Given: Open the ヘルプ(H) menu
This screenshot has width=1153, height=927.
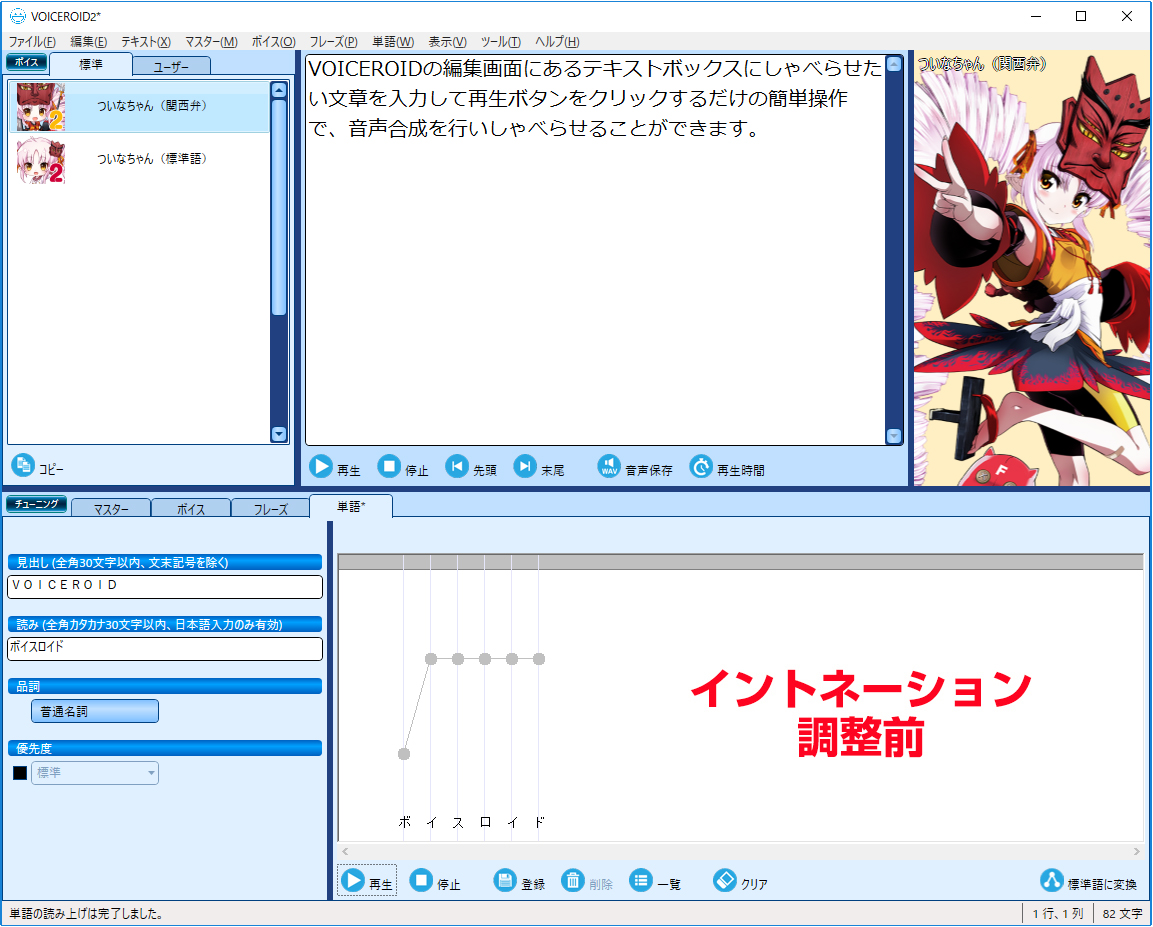Looking at the screenshot, I should 557,42.
